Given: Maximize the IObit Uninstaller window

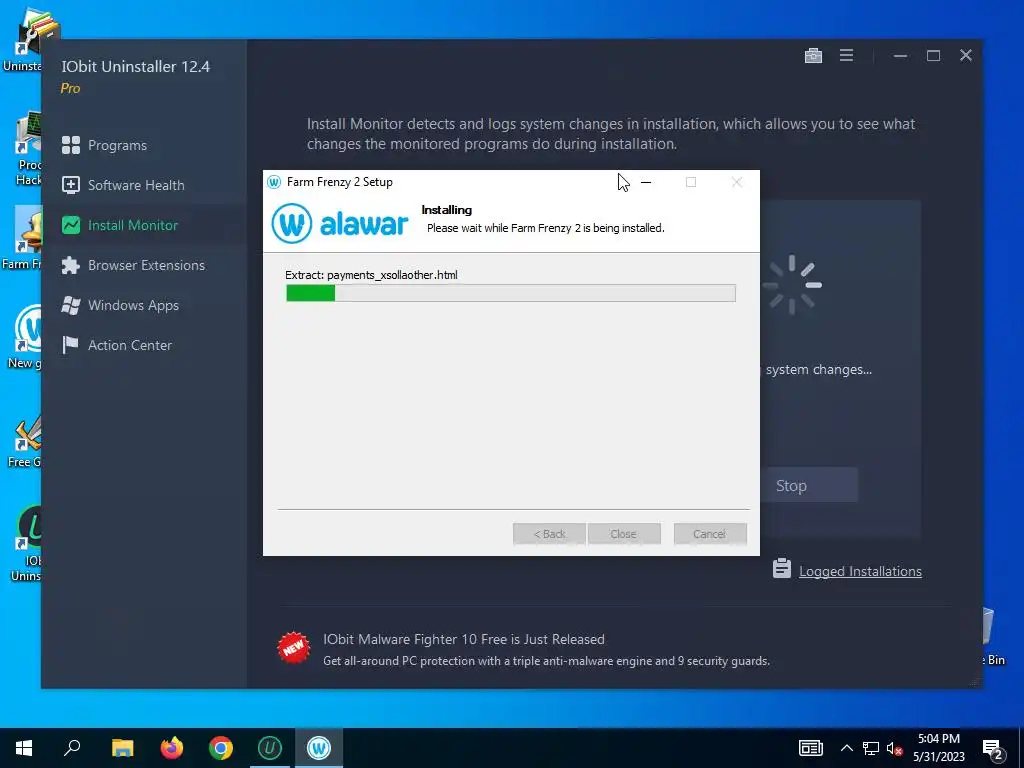Looking at the screenshot, I should click(x=933, y=56).
